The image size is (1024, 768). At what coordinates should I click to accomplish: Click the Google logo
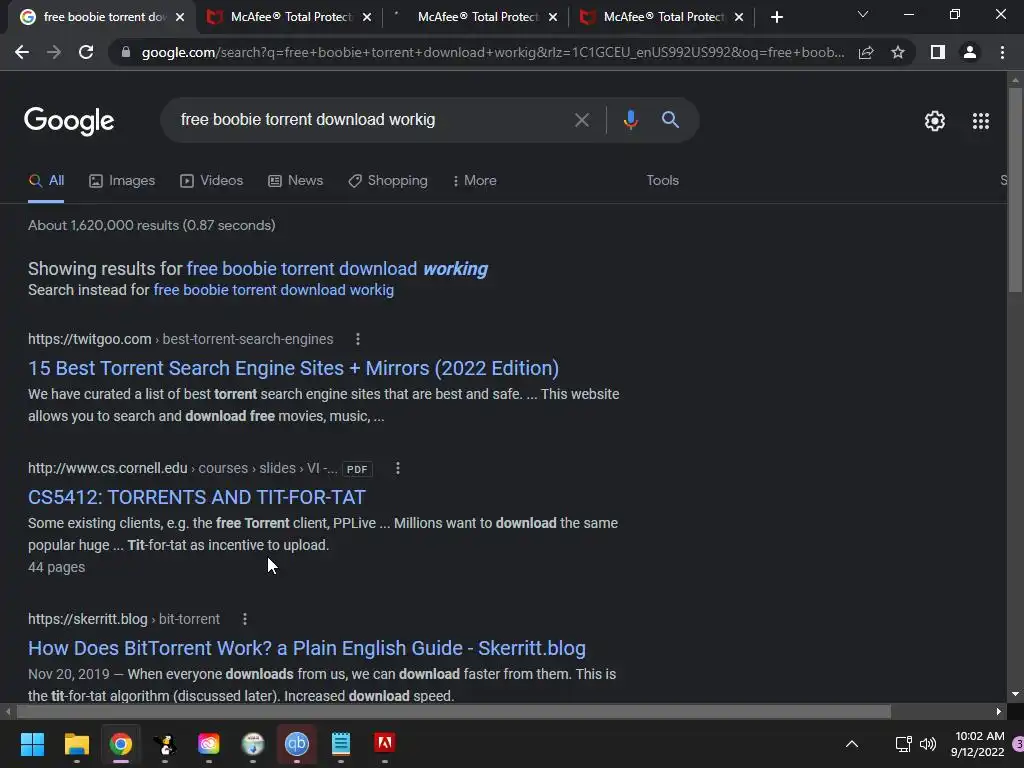tap(69, 121)
